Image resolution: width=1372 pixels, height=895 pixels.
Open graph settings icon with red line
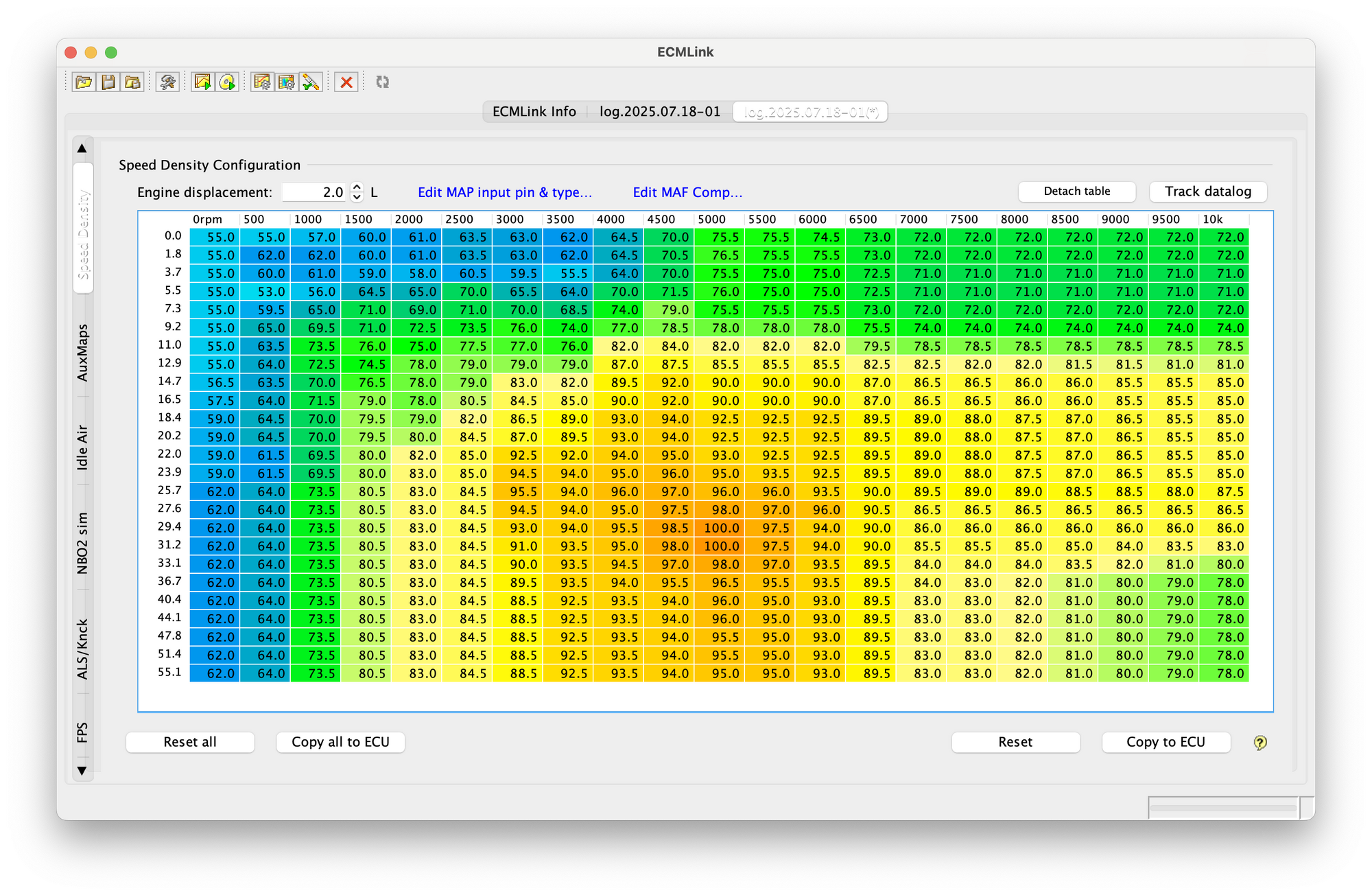click(262, 82)
